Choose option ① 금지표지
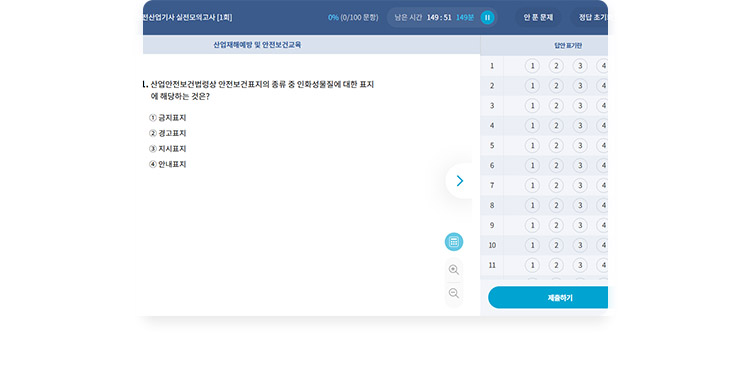This screenshot has height=367, width=750. [167, 118]
